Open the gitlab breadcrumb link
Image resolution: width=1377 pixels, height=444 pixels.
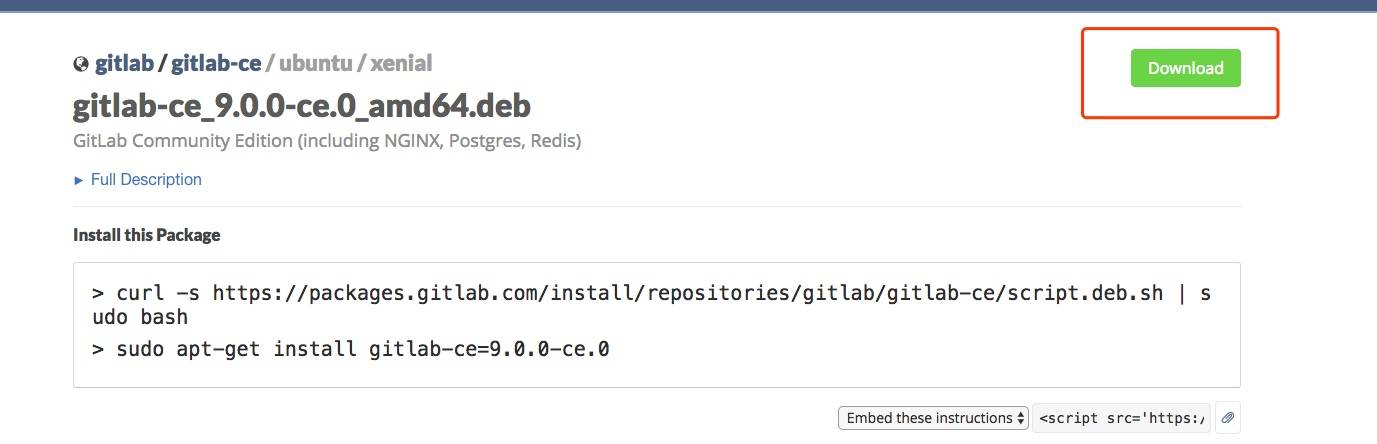tap(124, 64)
